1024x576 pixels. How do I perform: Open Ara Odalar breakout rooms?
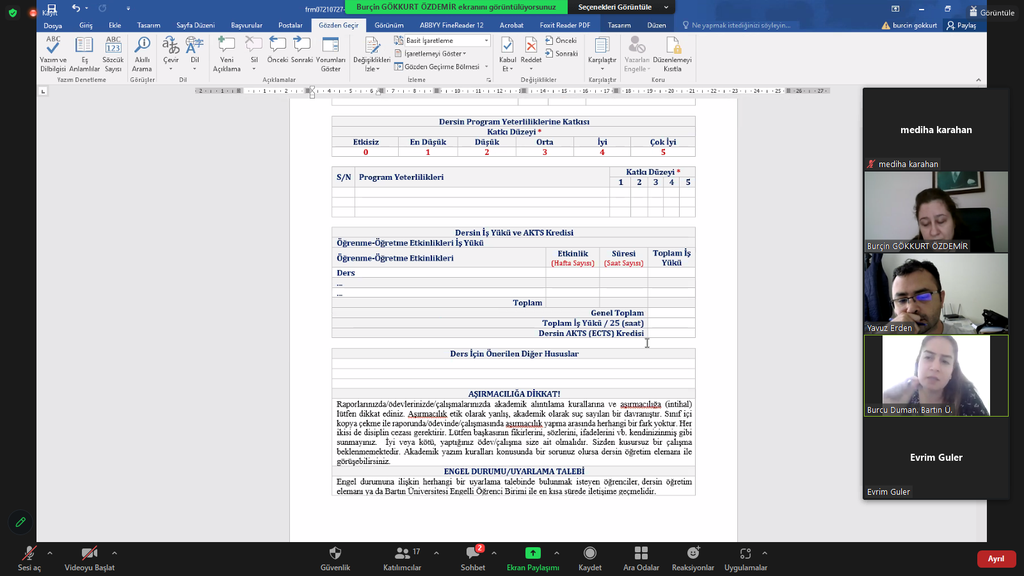641,554
